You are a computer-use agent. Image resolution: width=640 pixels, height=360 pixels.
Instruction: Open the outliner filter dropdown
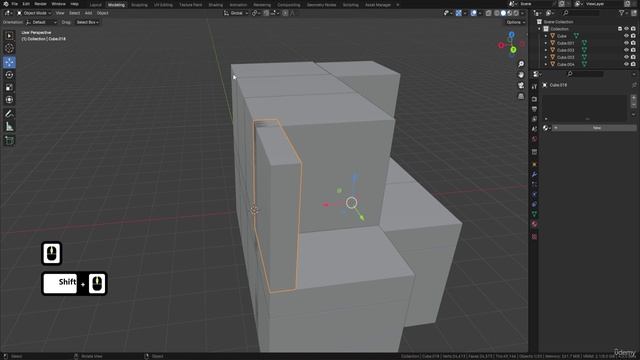point(624,13)
